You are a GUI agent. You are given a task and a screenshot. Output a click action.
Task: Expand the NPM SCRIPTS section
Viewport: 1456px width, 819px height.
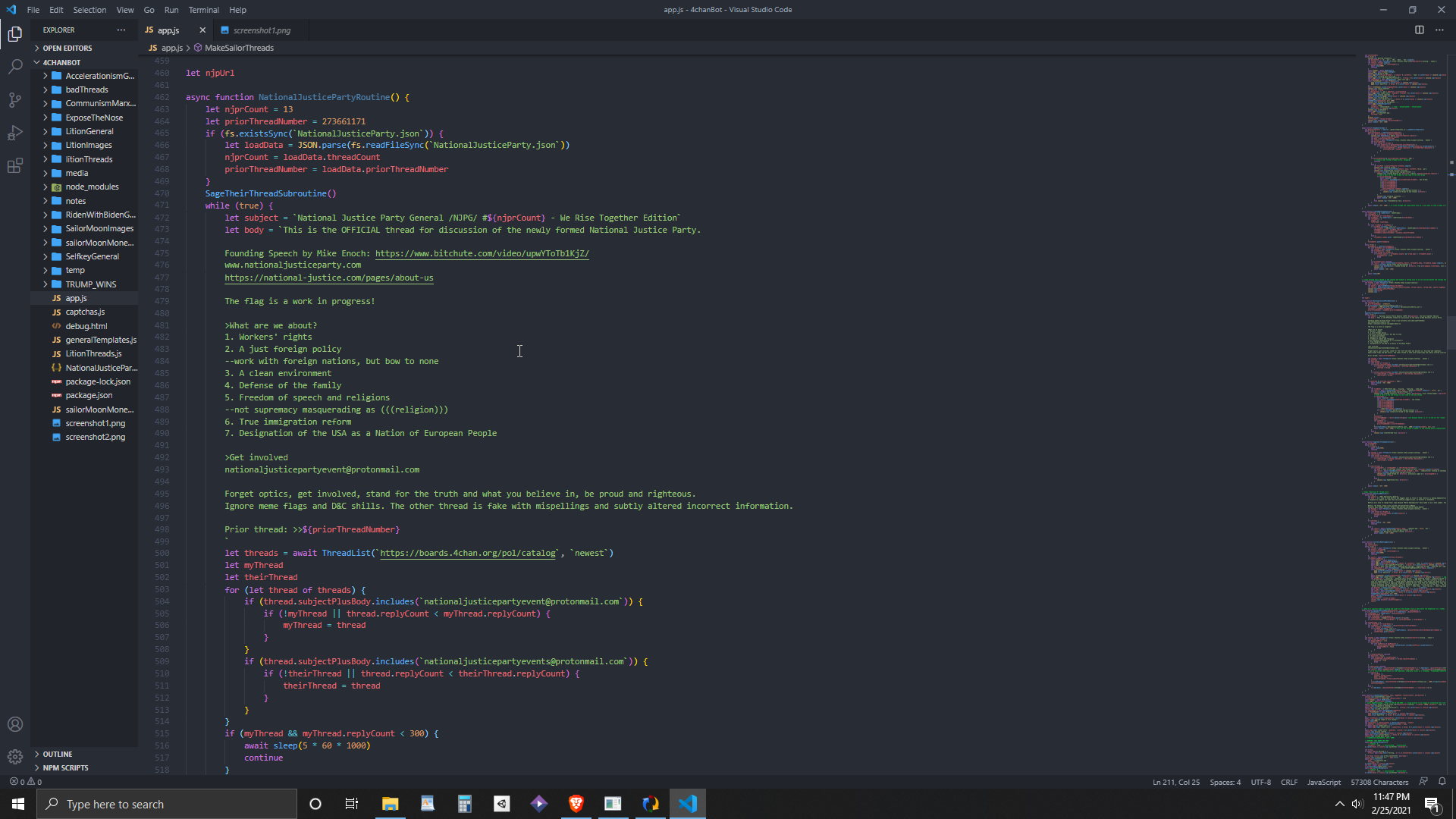coord(84,767)
